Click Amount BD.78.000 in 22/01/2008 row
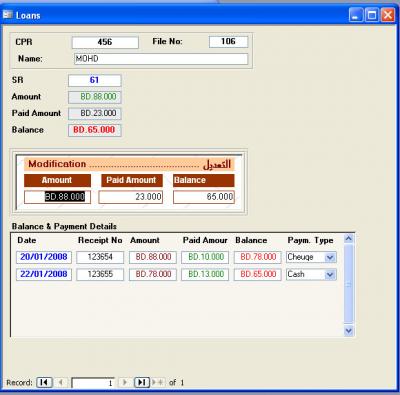The height and width of the screenshot is (395, 400). click(x=153, y=275)
